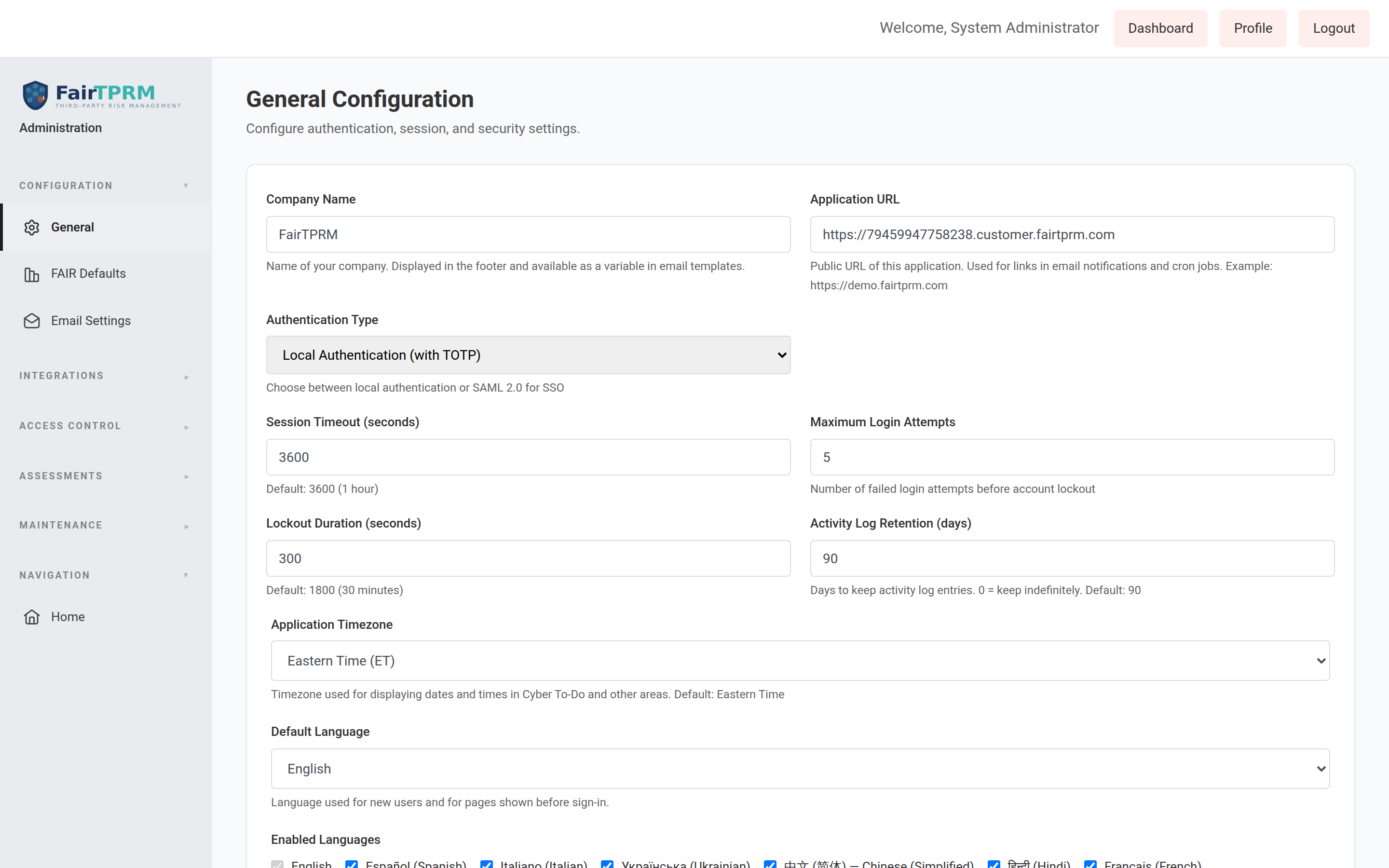Open the Default Language dropdown
This screenshot has width=1389, height=868.
pyautogui.click(x=800, y=769)
